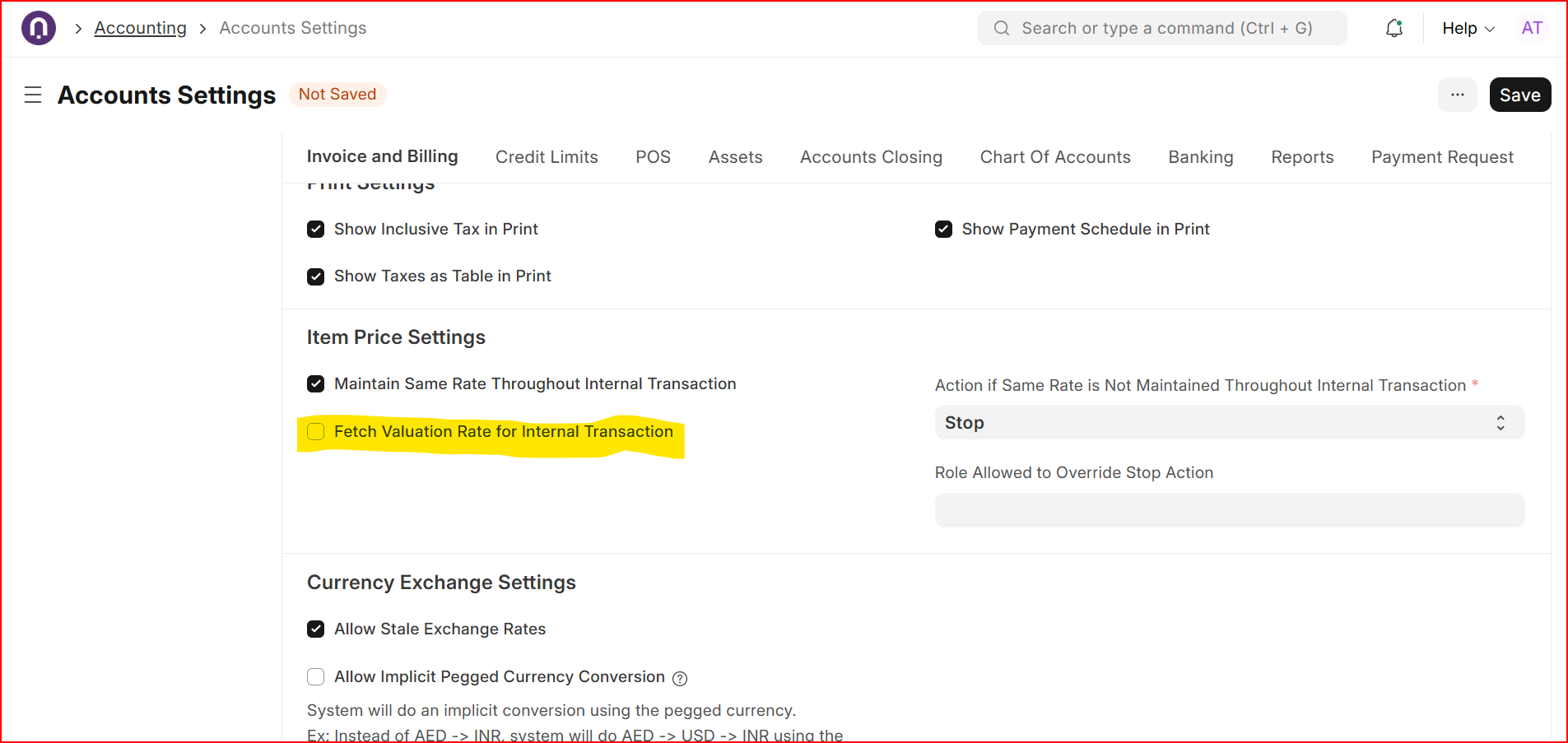The width and height of the screenshot is (1568, 743).
Task: Click the Role Allowed to Override field
Action: [1229, 510]
